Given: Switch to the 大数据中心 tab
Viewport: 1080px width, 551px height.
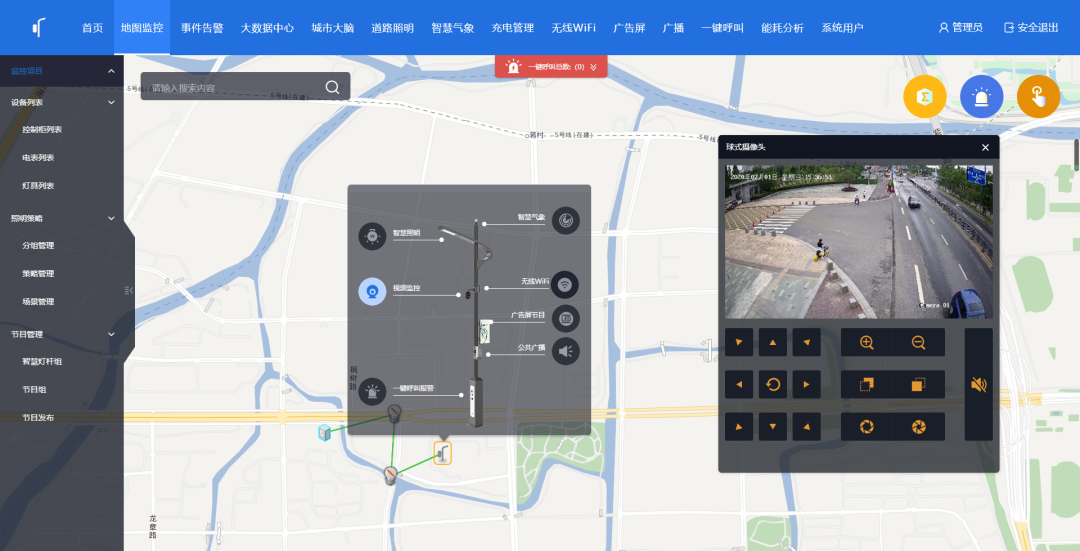Looking at the screenshot, I should (x=267, y=28).
